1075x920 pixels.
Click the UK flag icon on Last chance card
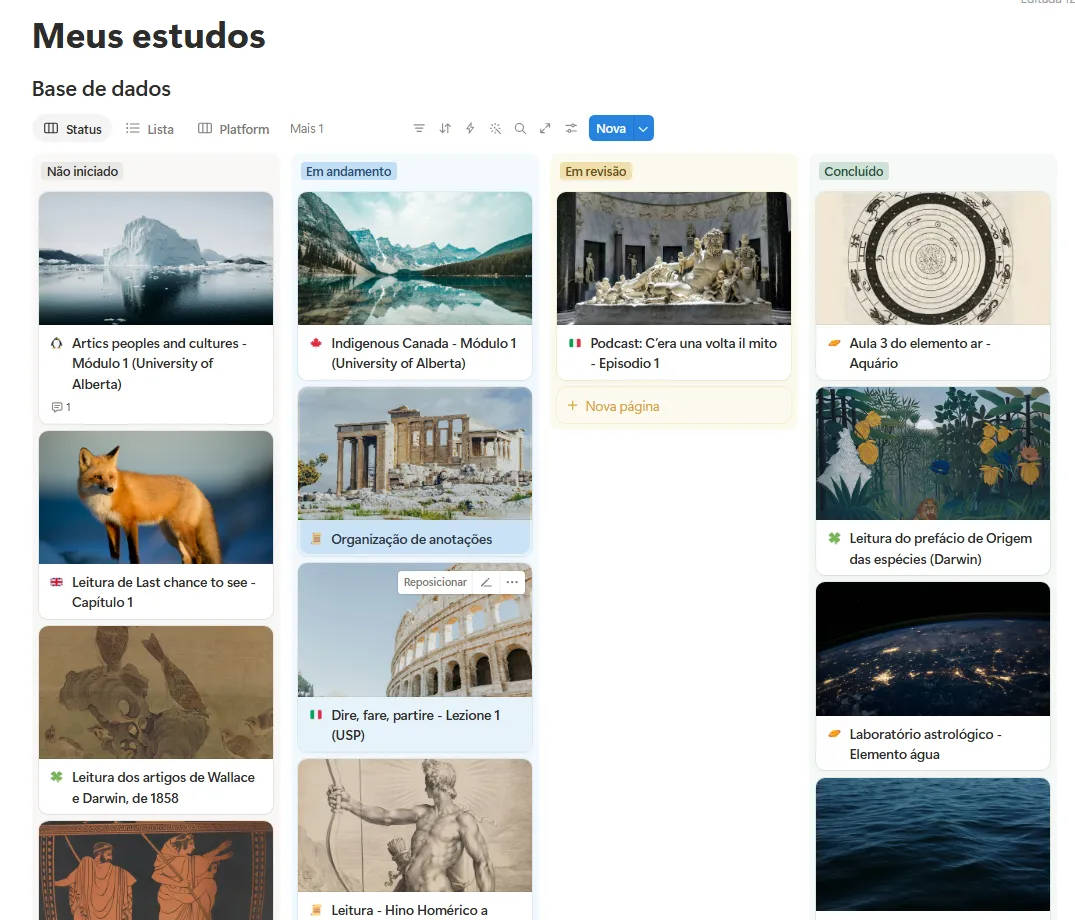point(57,582)
